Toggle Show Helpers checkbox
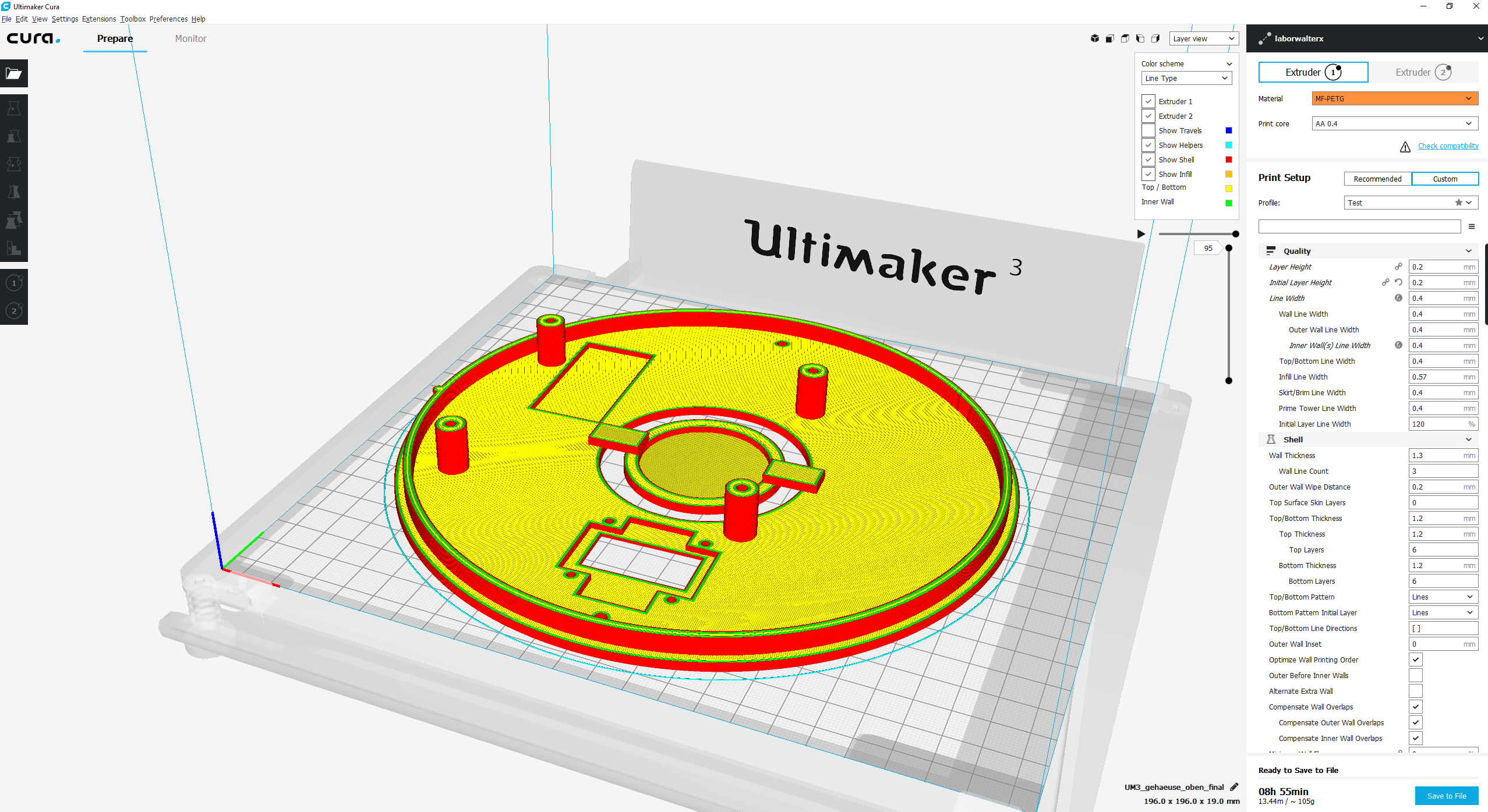Screen dimensions: 1488x812 [1148, 145]
